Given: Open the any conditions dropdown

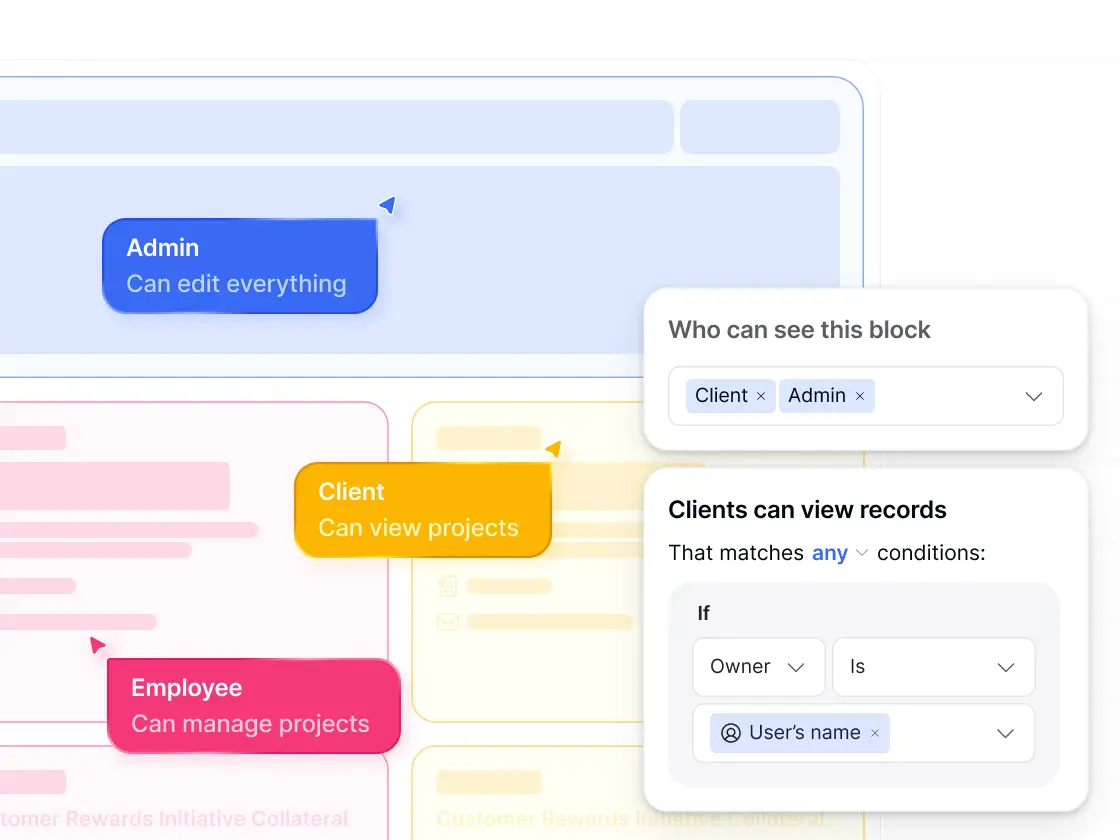Looking at the screenshot, I should coord(839,553).
